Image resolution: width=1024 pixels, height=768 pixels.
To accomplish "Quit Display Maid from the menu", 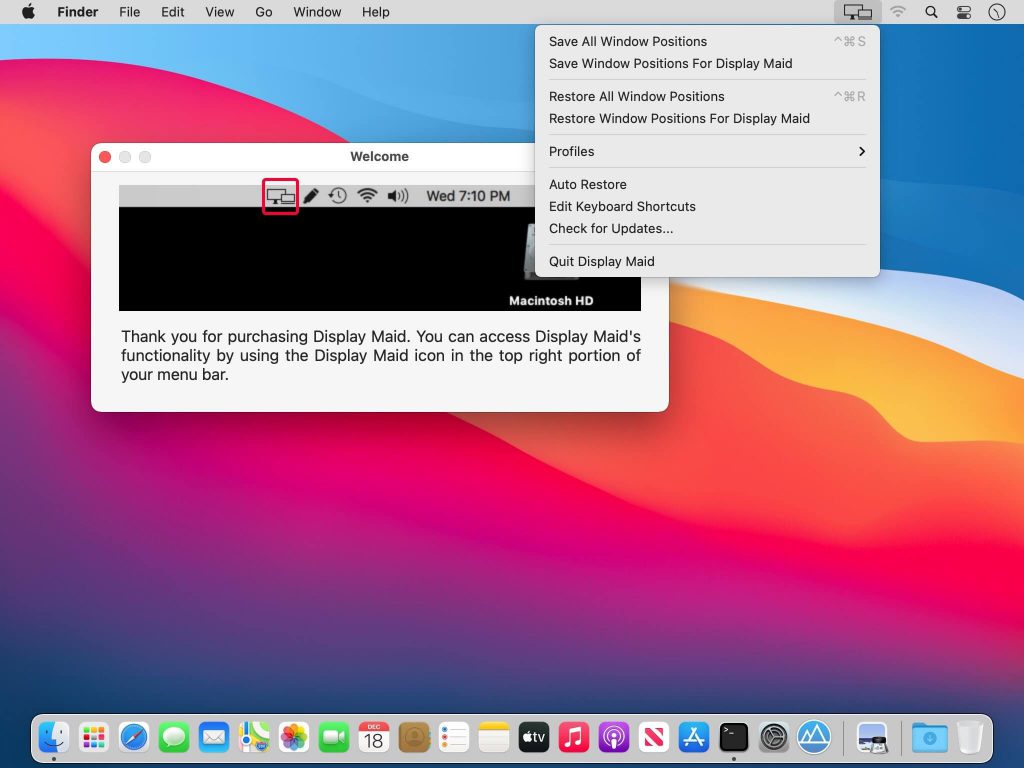I will 602,261.
